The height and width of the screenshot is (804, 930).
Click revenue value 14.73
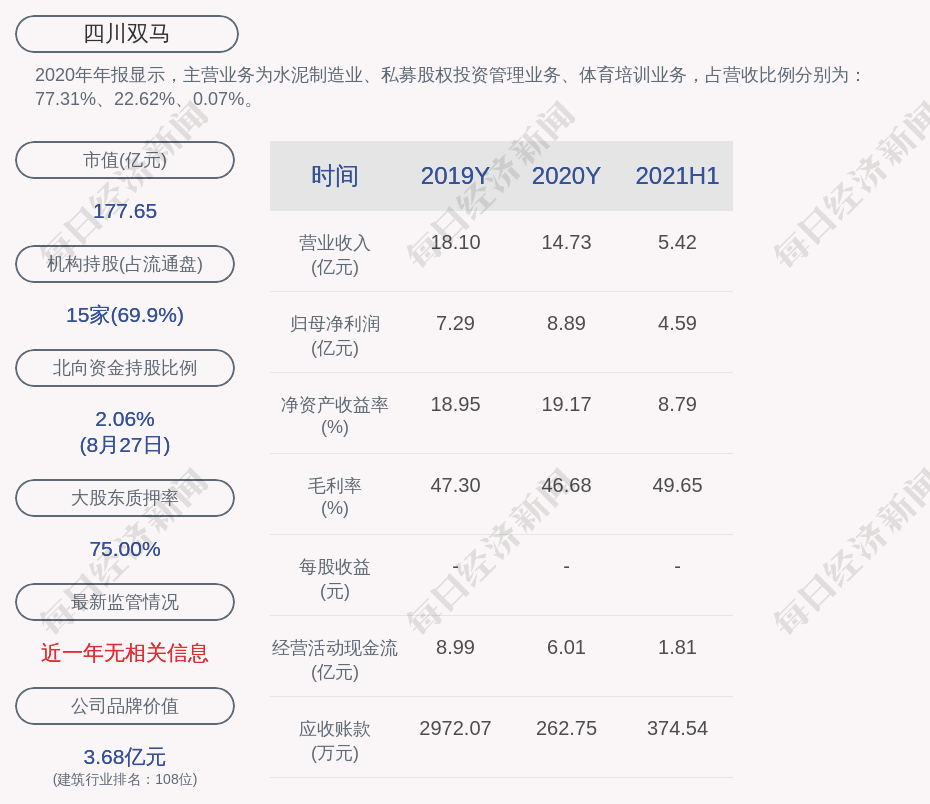(x=566, y=243)
